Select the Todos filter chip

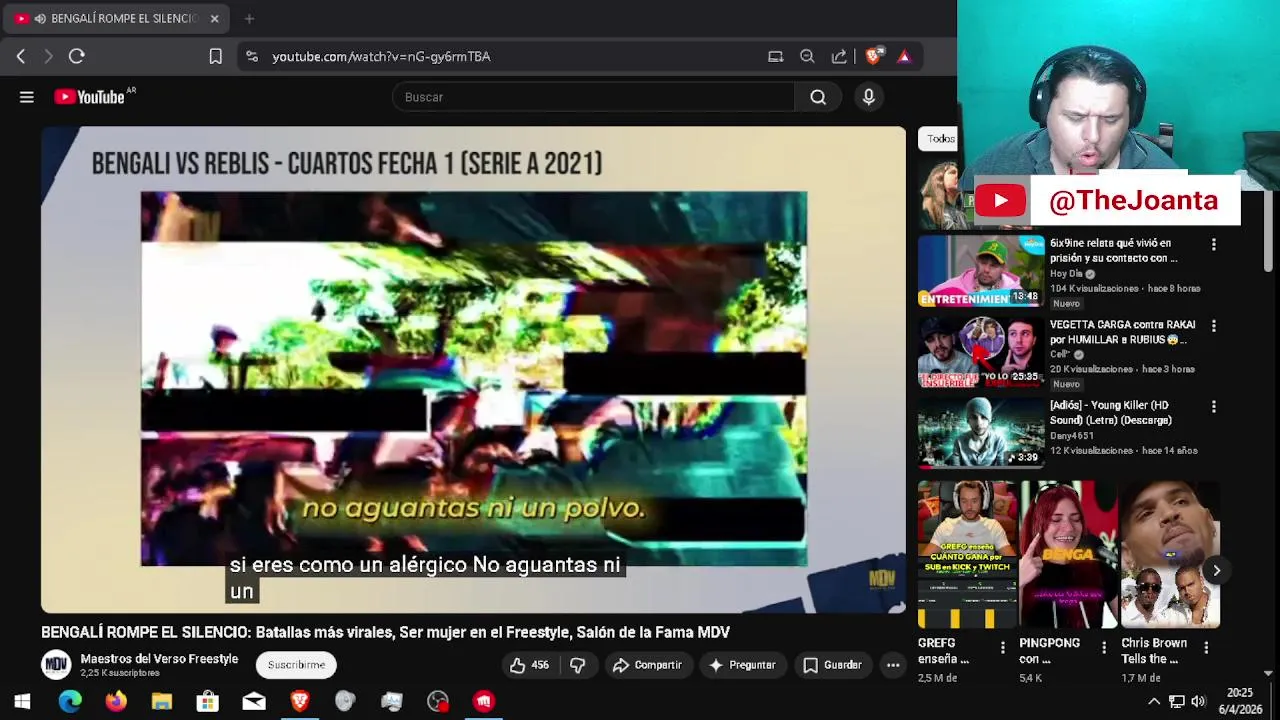[x=939, y=139]
